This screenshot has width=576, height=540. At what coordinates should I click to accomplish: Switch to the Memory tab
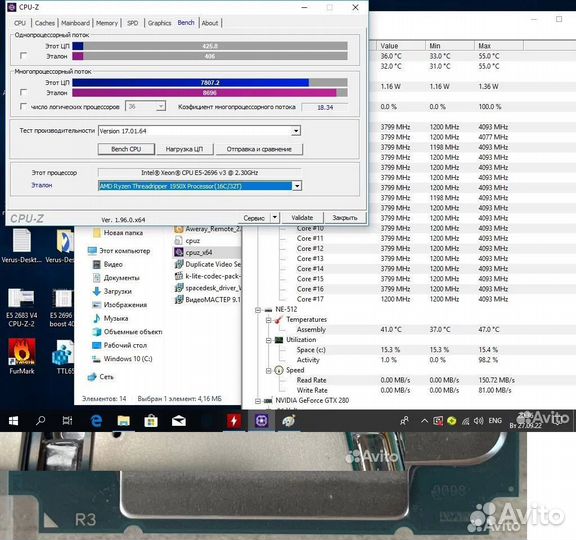107,23
